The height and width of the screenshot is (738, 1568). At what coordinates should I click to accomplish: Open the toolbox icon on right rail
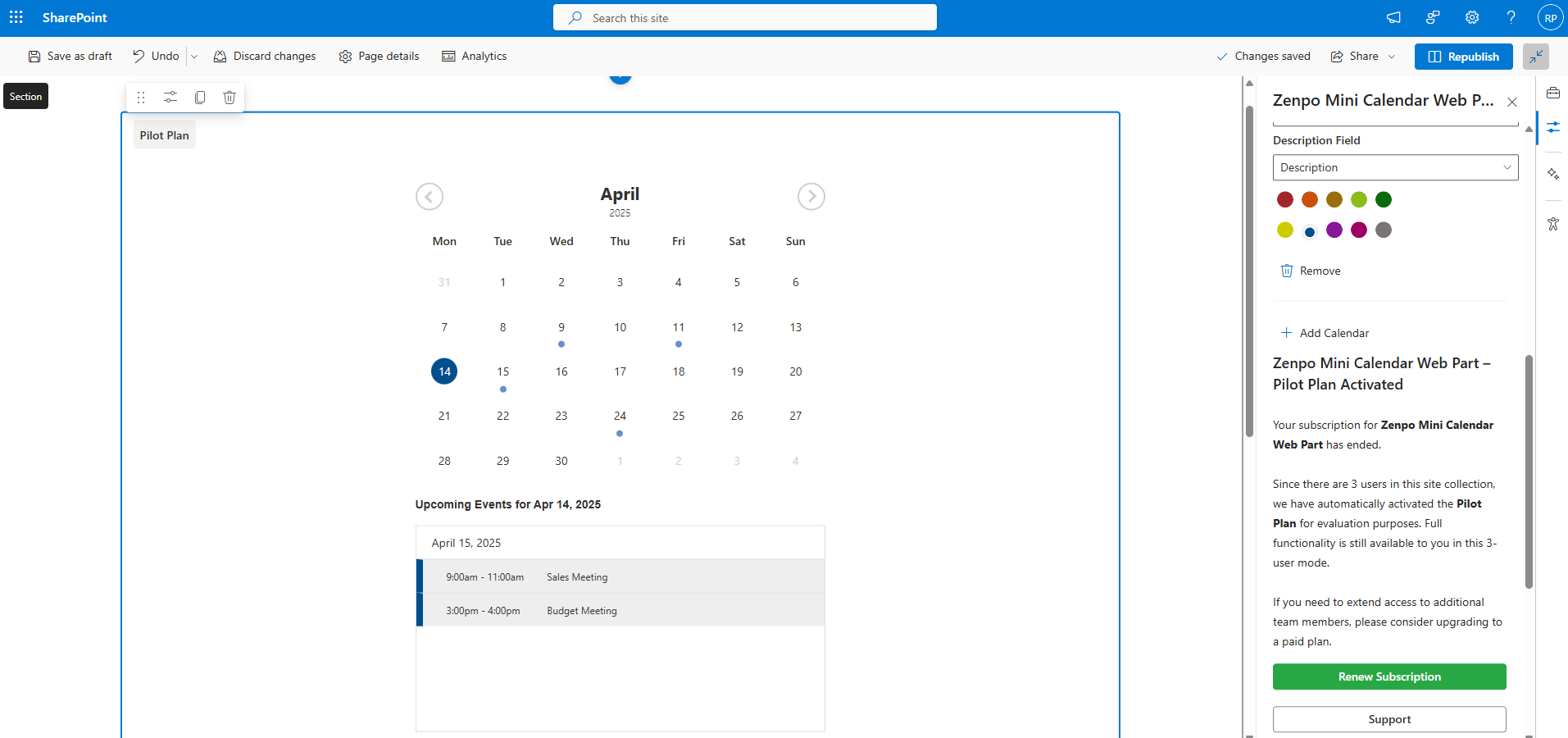coord(1553,93)
